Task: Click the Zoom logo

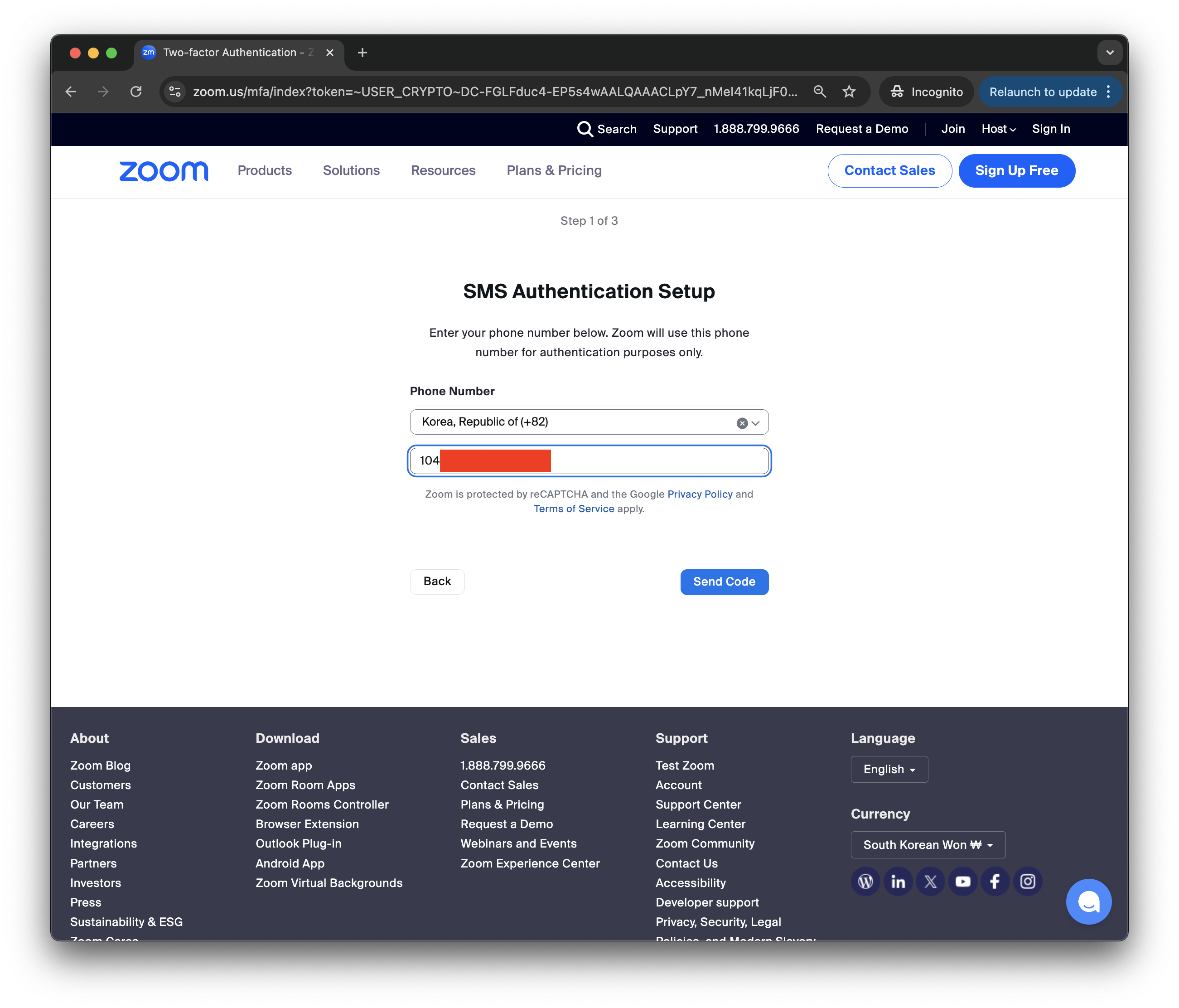Action: coord(164,171)
